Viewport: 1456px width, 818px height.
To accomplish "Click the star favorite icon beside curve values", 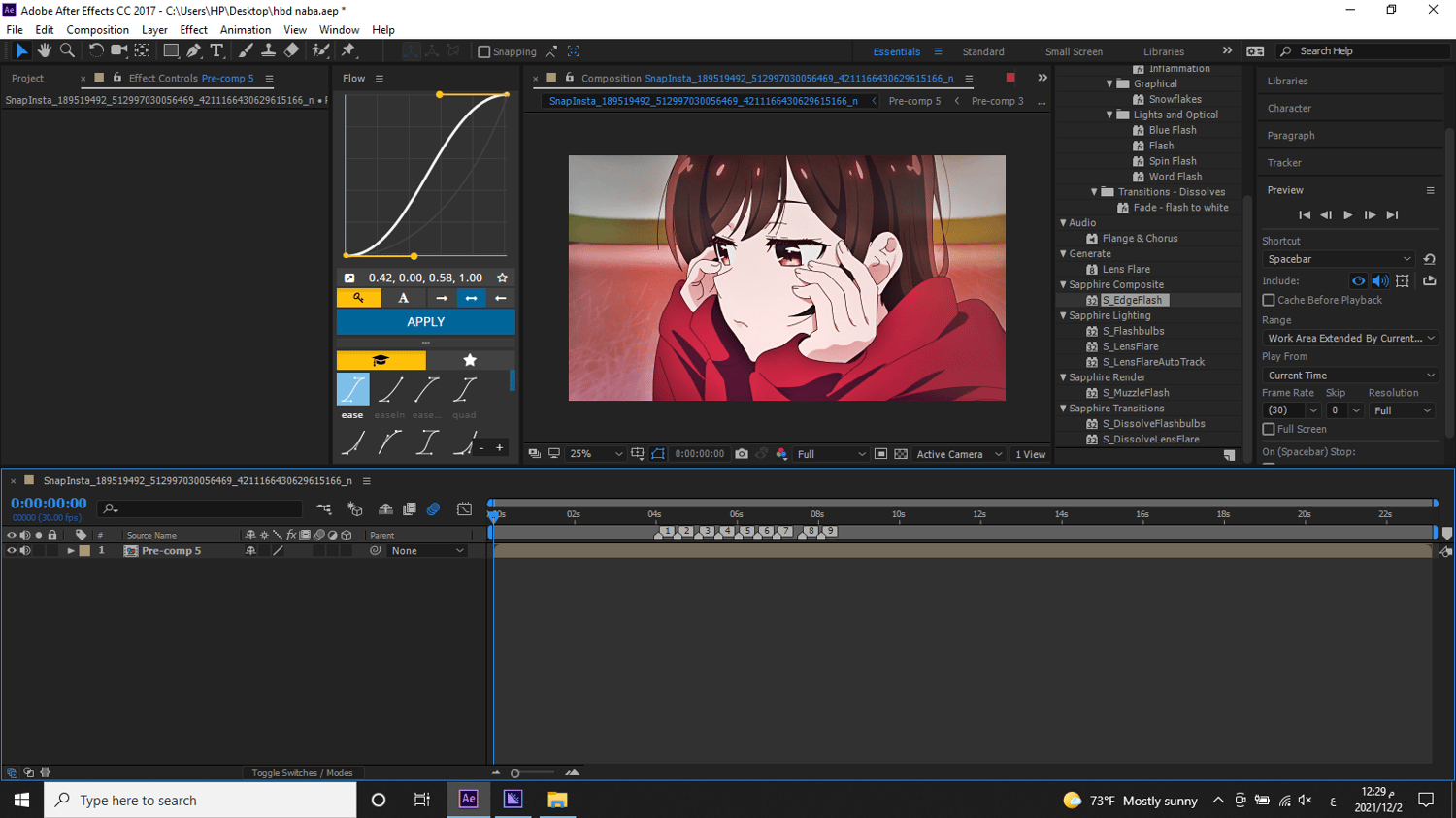I will pos(502,278).
